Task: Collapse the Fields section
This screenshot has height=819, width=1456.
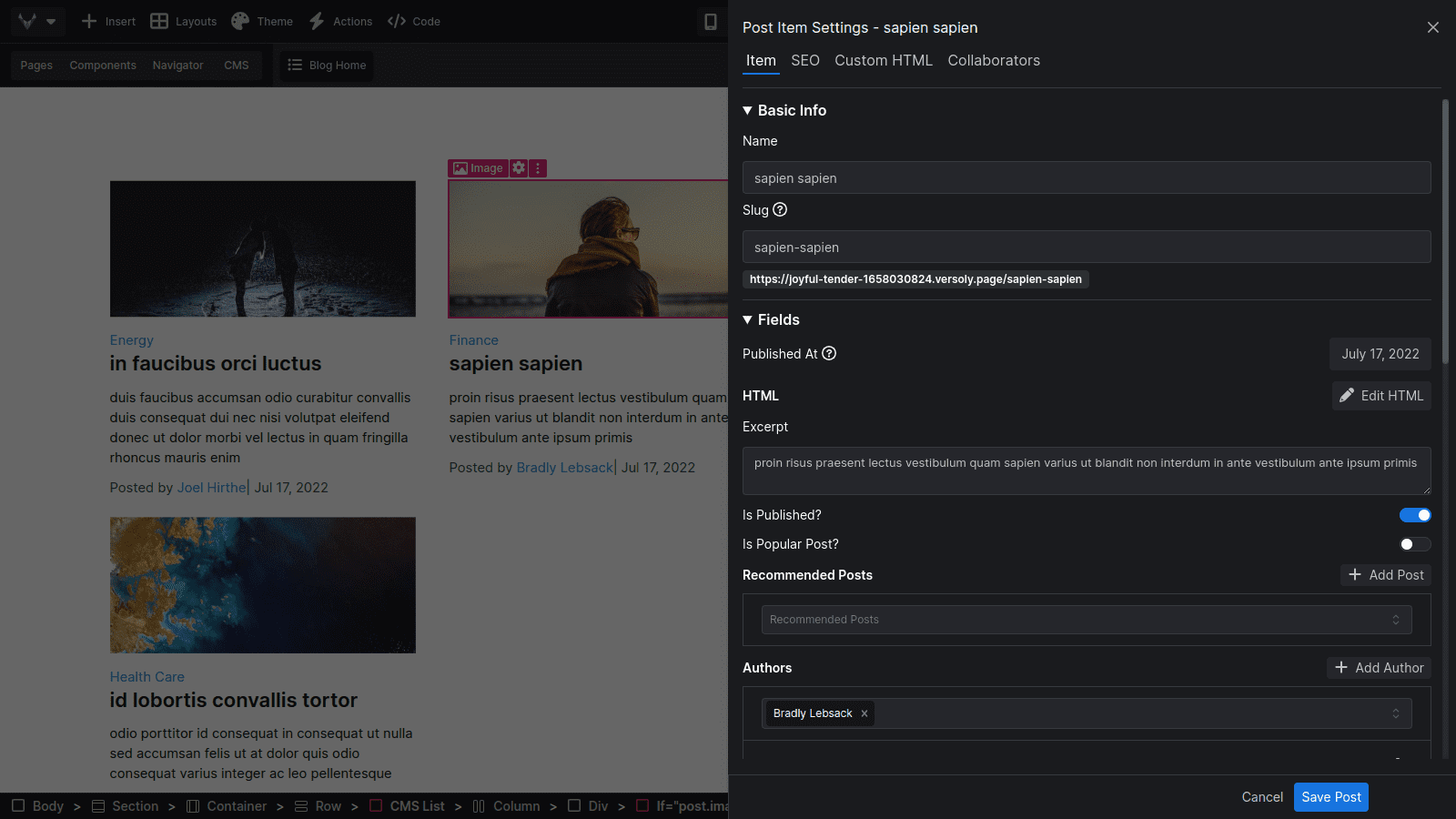Action: point(747,319)
